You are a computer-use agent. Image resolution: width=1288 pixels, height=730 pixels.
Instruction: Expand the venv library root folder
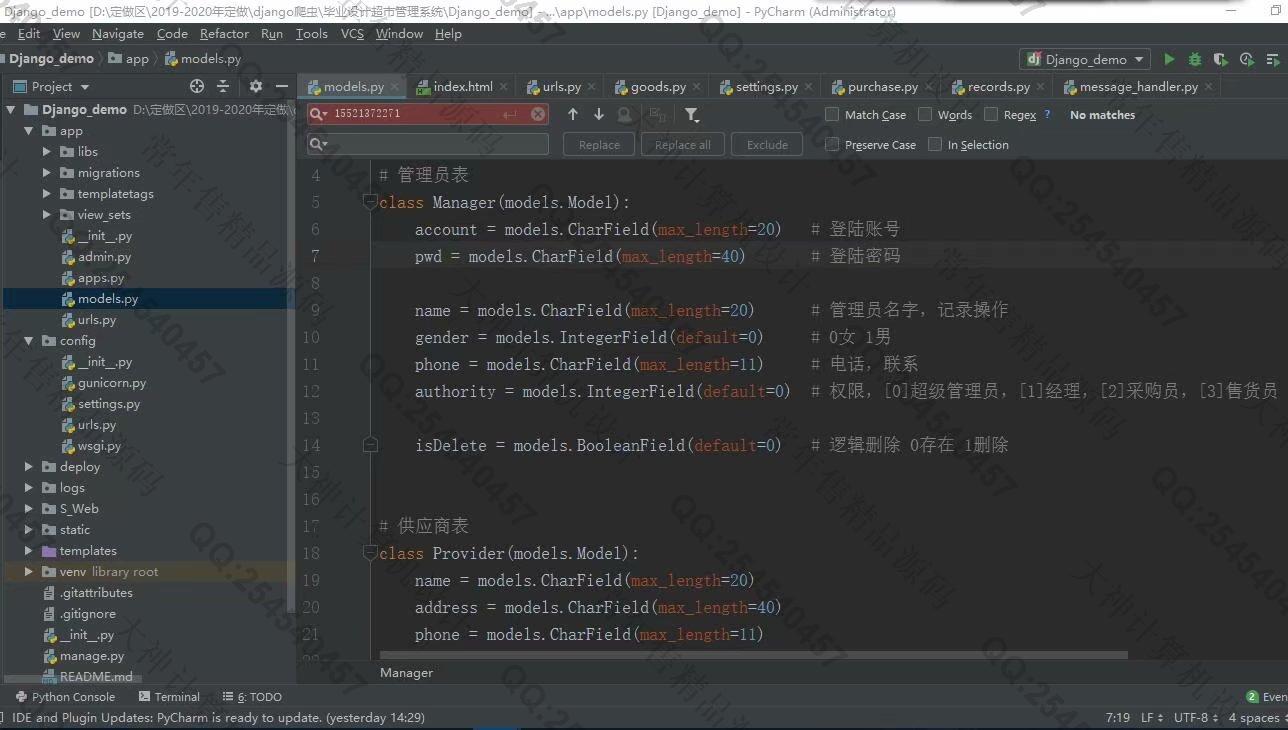pos(29,572)
